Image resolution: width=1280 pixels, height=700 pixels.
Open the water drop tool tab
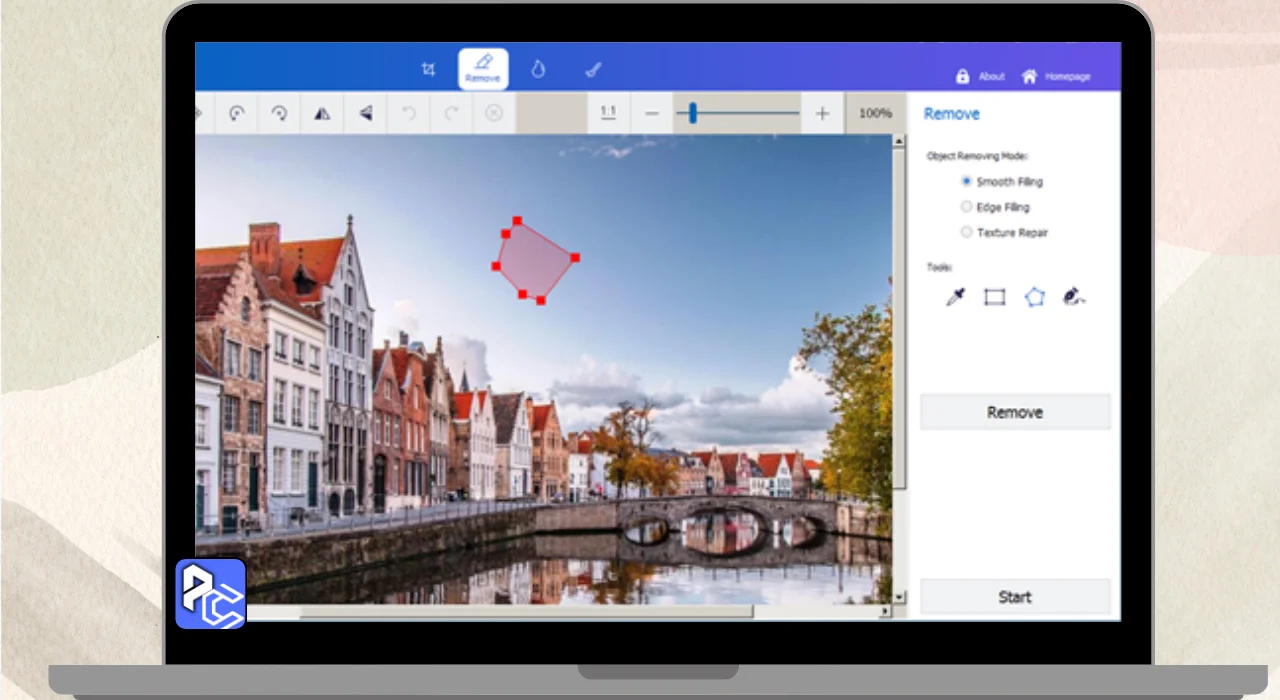click(538, 69)
